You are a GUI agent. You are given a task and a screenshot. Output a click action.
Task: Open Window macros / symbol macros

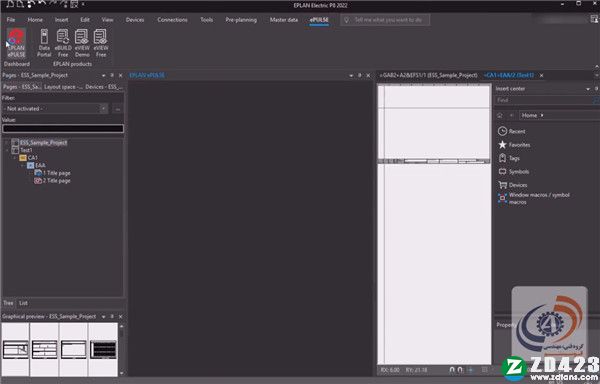click(x=534, y=198)
